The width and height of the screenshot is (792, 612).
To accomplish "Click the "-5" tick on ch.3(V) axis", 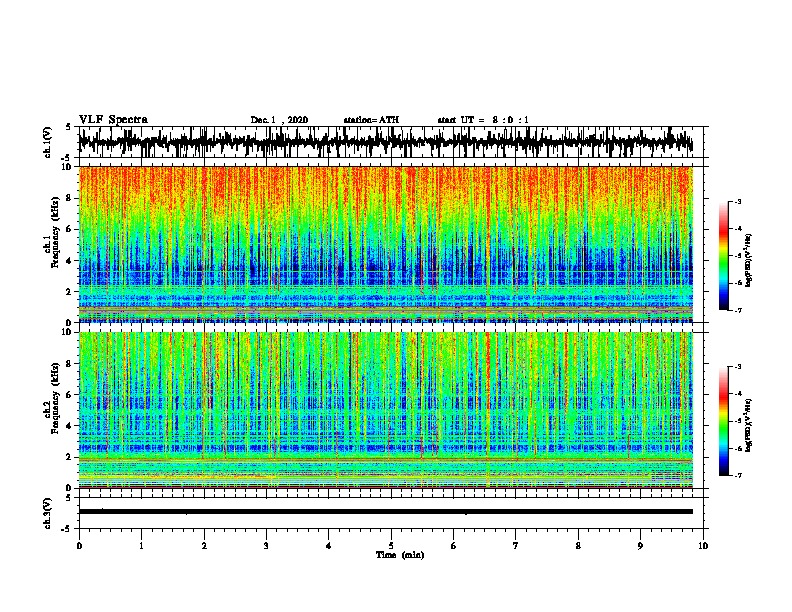I will (67, 529).
